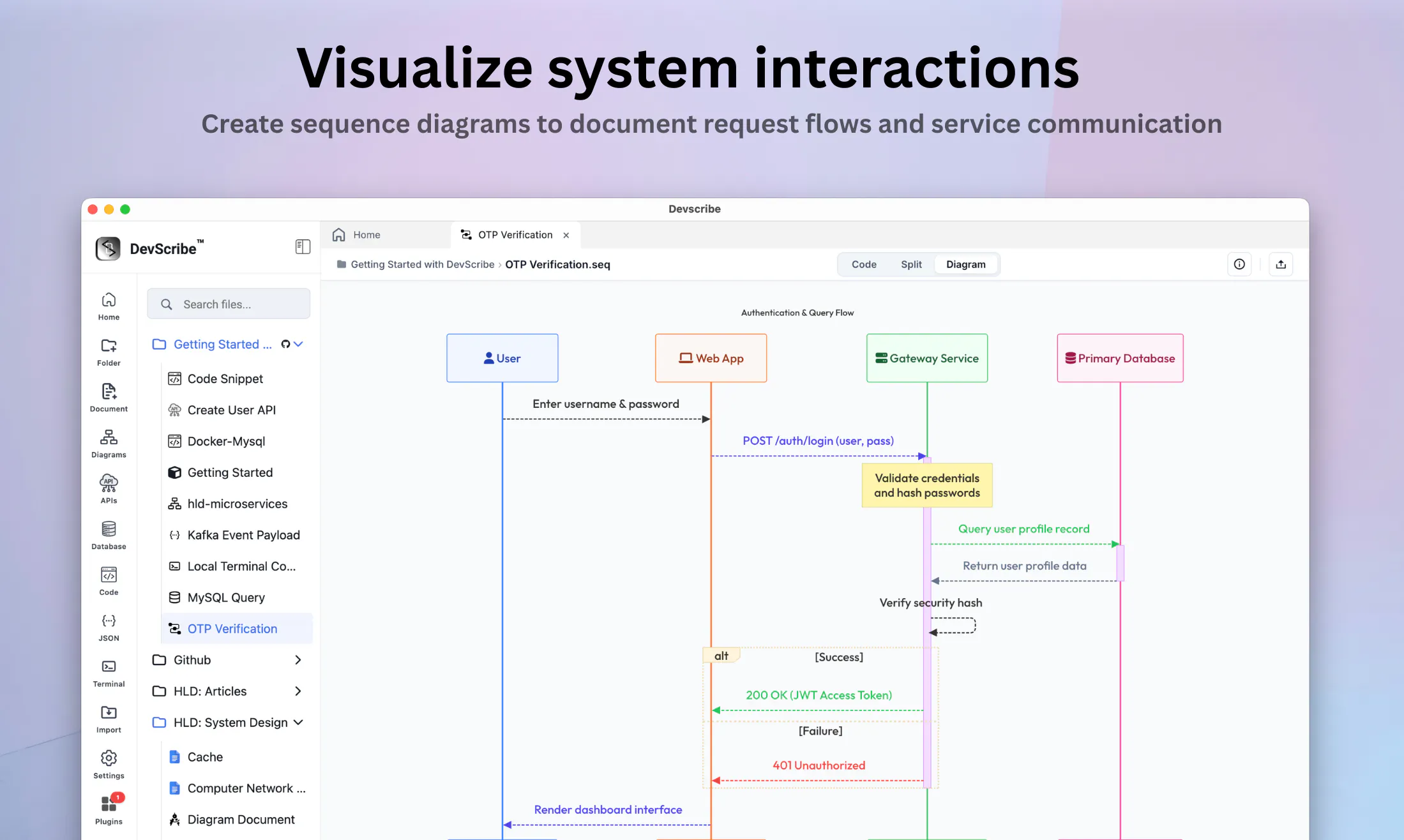Collapse the Getting Started folder chevron

(298, 345)
